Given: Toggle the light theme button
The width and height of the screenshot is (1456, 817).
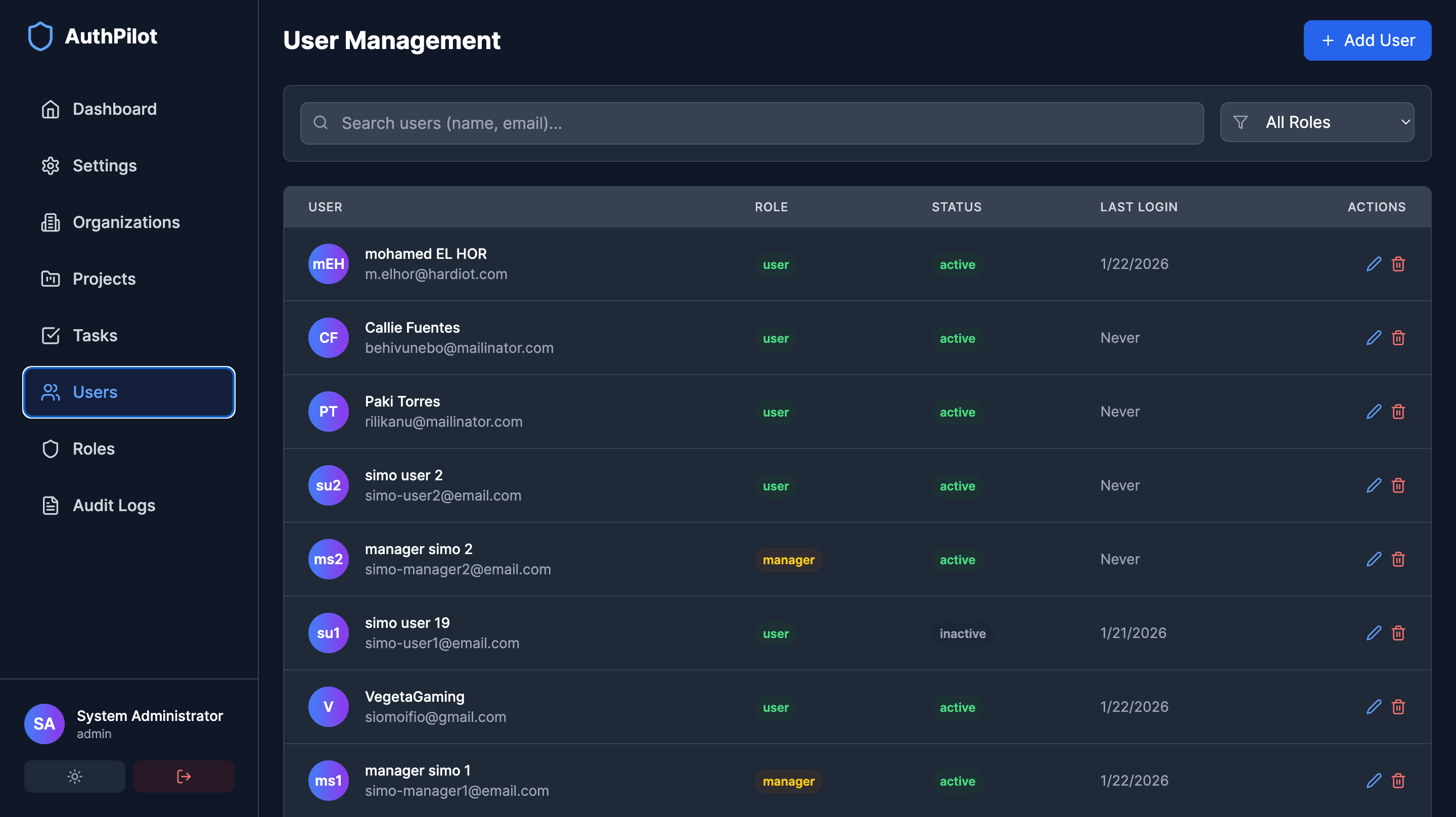Looking at the screenshot, I should coord(74,776).
